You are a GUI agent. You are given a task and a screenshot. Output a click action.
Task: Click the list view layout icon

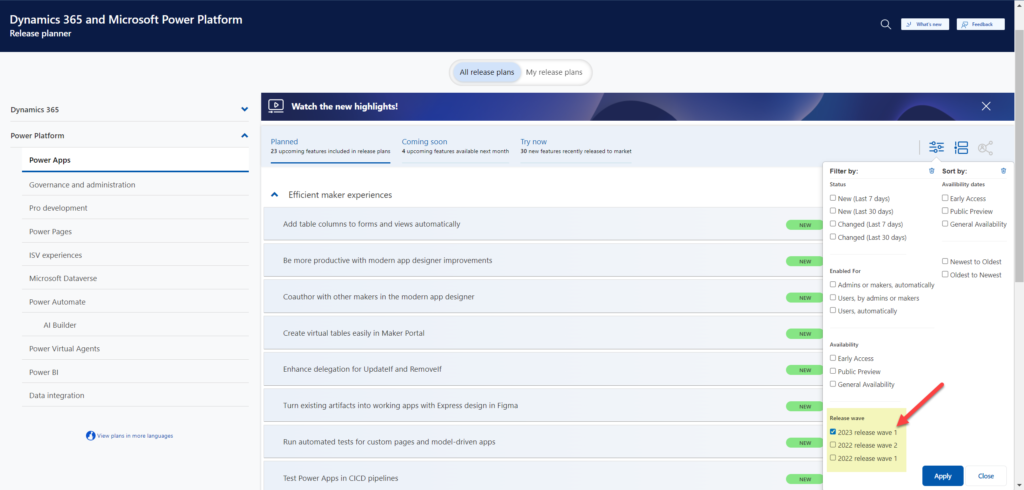point(961,148)
